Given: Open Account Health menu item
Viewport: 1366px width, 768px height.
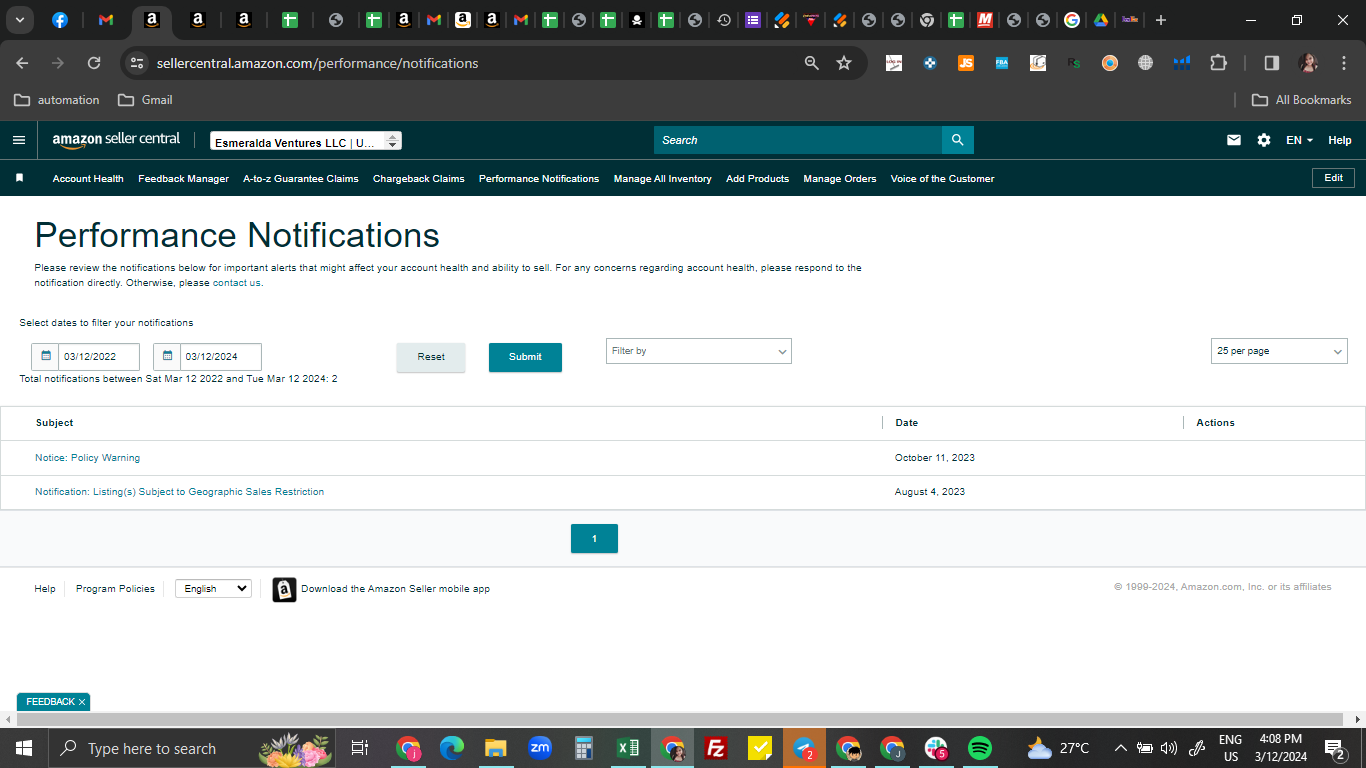Looking at the screenshot, I should (88, 178).
